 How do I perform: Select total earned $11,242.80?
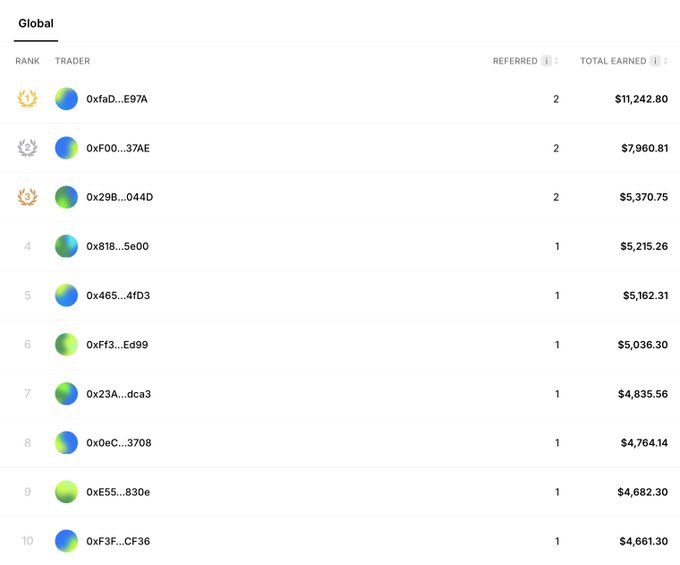click(641, 99)
